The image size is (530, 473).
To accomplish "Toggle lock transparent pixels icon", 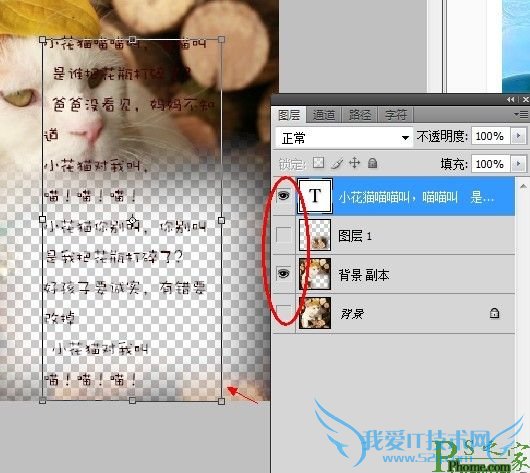I will point(318,163).
